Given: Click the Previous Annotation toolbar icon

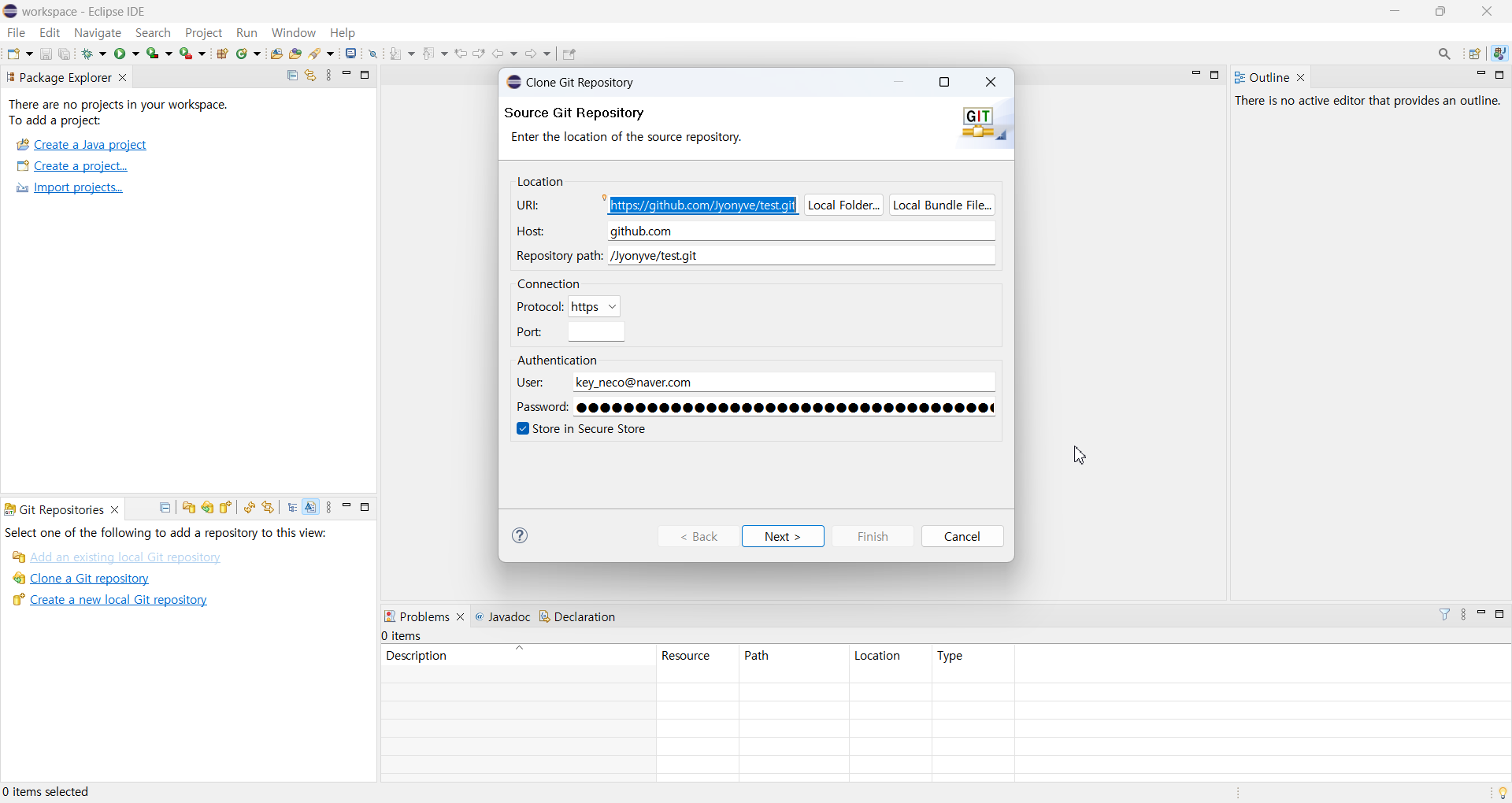Looking at the screenshot, I should coord(430,54).
